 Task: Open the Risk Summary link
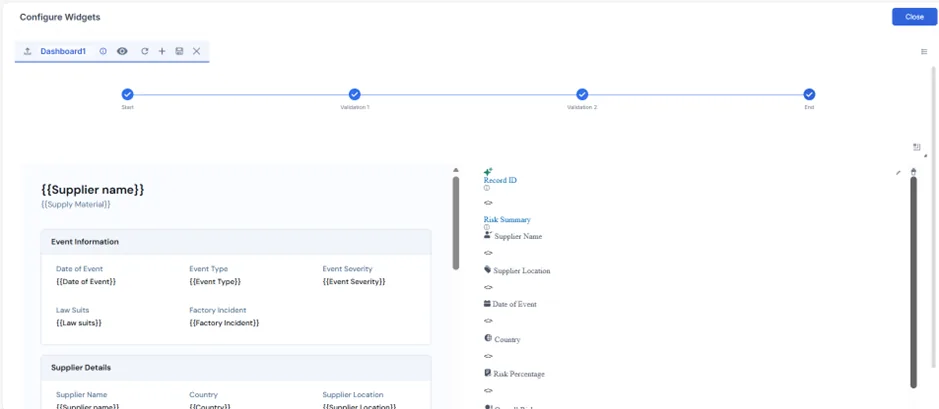click(507, 220)
